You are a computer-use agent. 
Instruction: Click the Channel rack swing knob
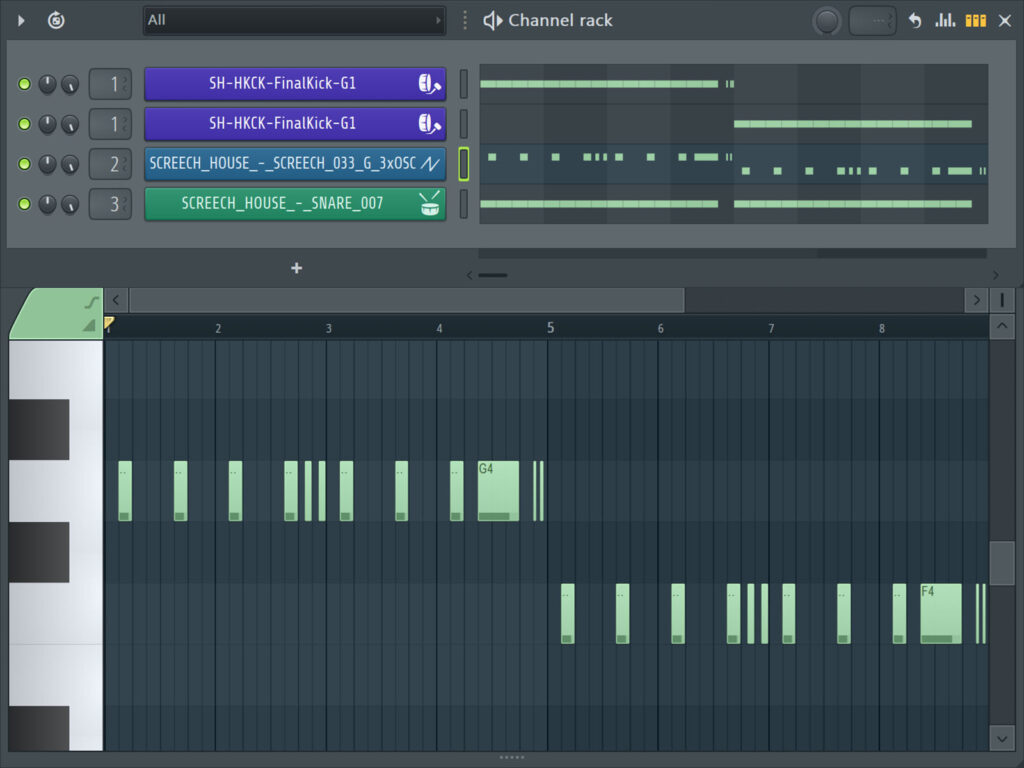(827, 22)
